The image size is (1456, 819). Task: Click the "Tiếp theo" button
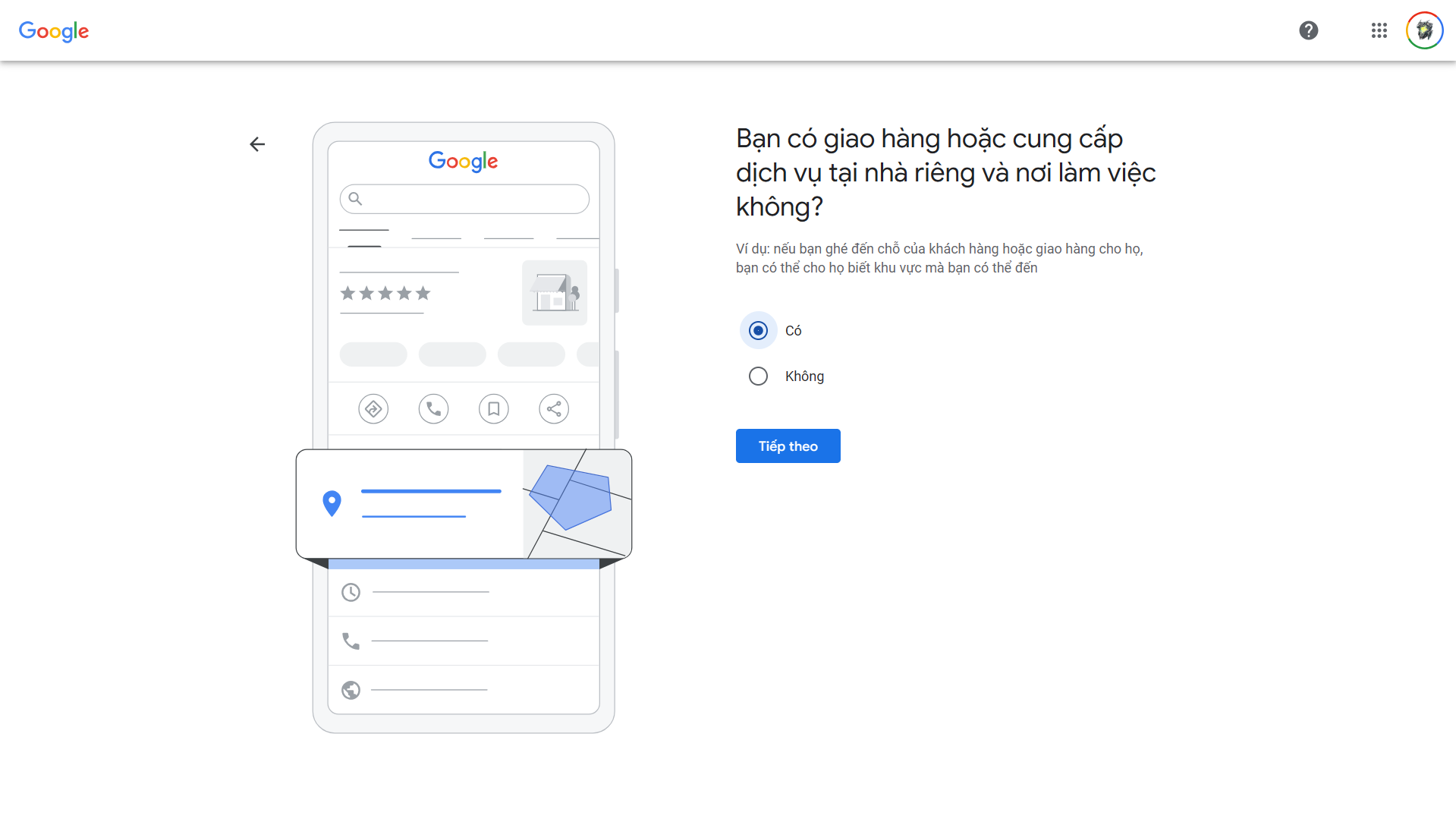coord(788,446)
